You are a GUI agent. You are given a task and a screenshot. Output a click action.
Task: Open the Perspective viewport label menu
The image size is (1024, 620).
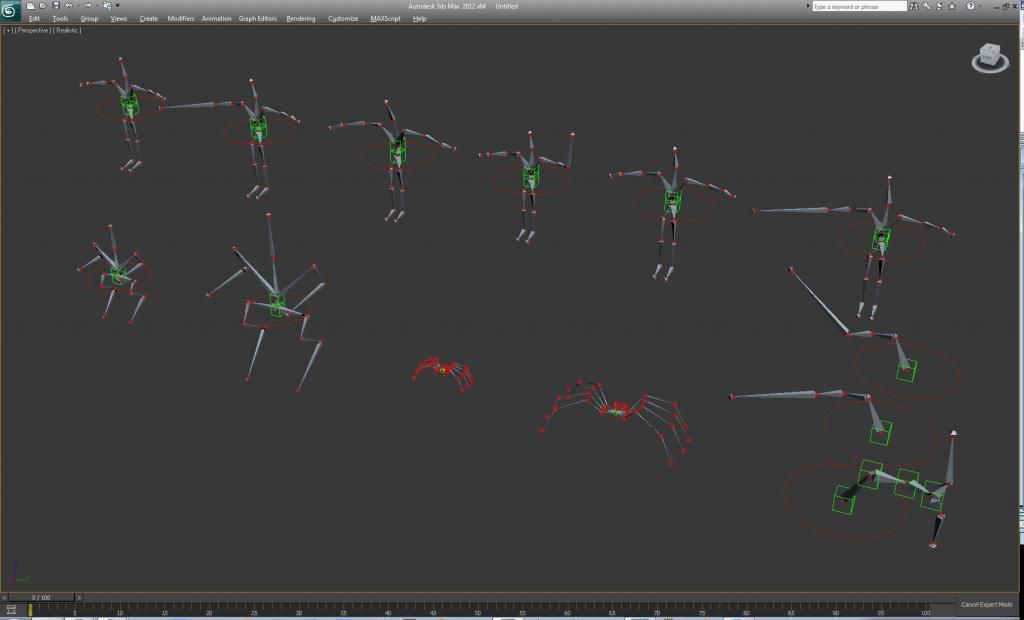click(32, 30)
